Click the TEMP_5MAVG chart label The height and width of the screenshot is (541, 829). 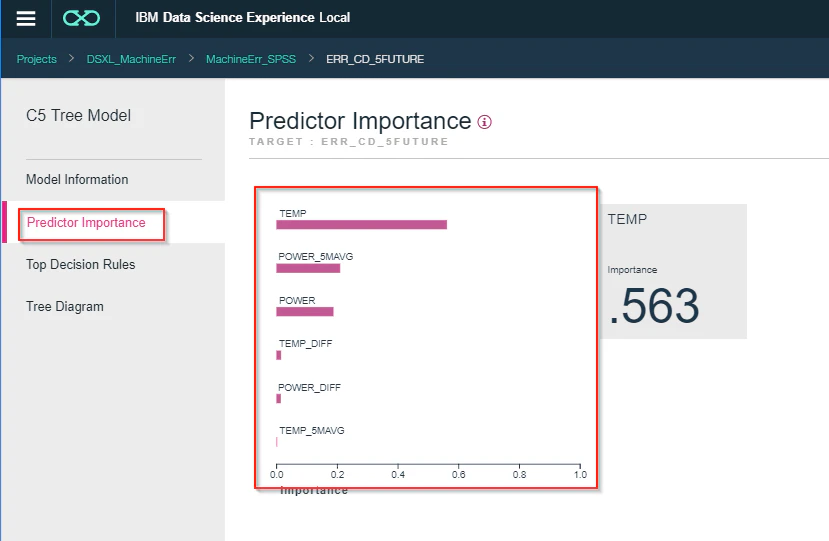click(x=312, y=430)
